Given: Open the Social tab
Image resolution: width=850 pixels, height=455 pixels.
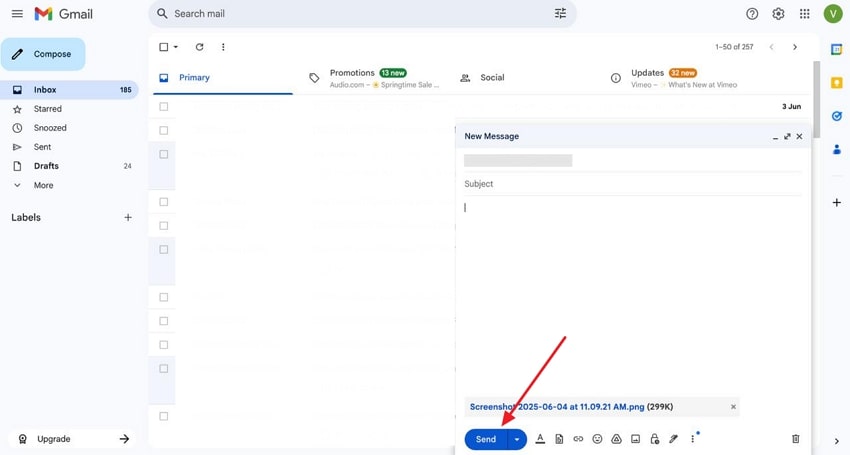Looking at the screenshot, I should click(x=492, y=78).
